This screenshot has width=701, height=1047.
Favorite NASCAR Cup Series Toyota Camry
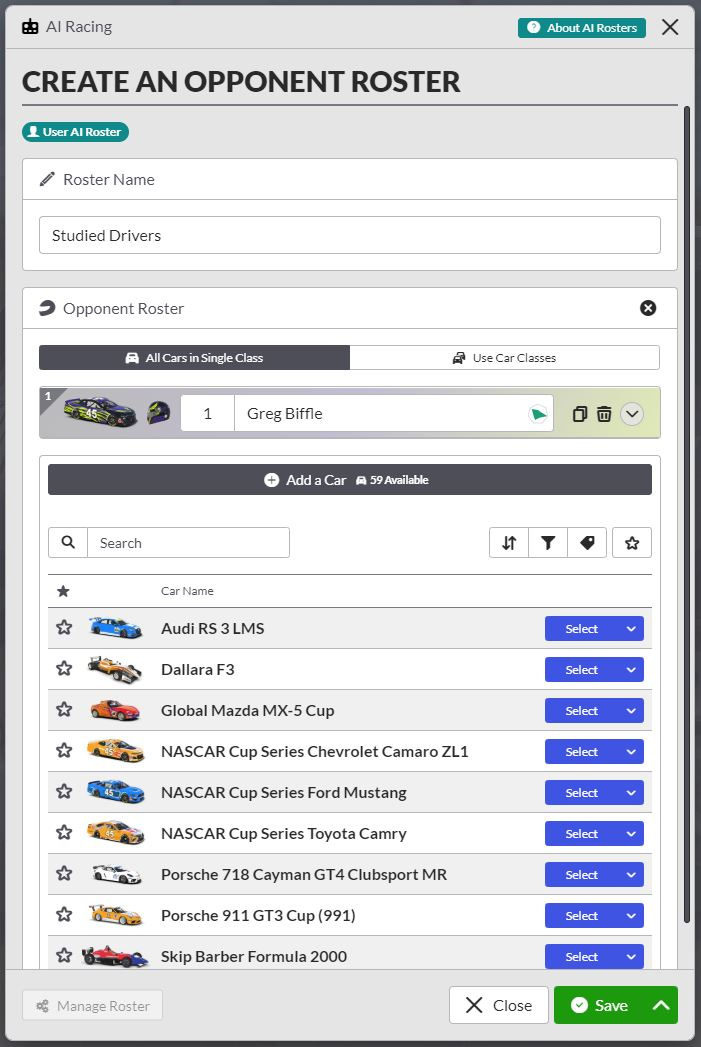tap(64, 832)
